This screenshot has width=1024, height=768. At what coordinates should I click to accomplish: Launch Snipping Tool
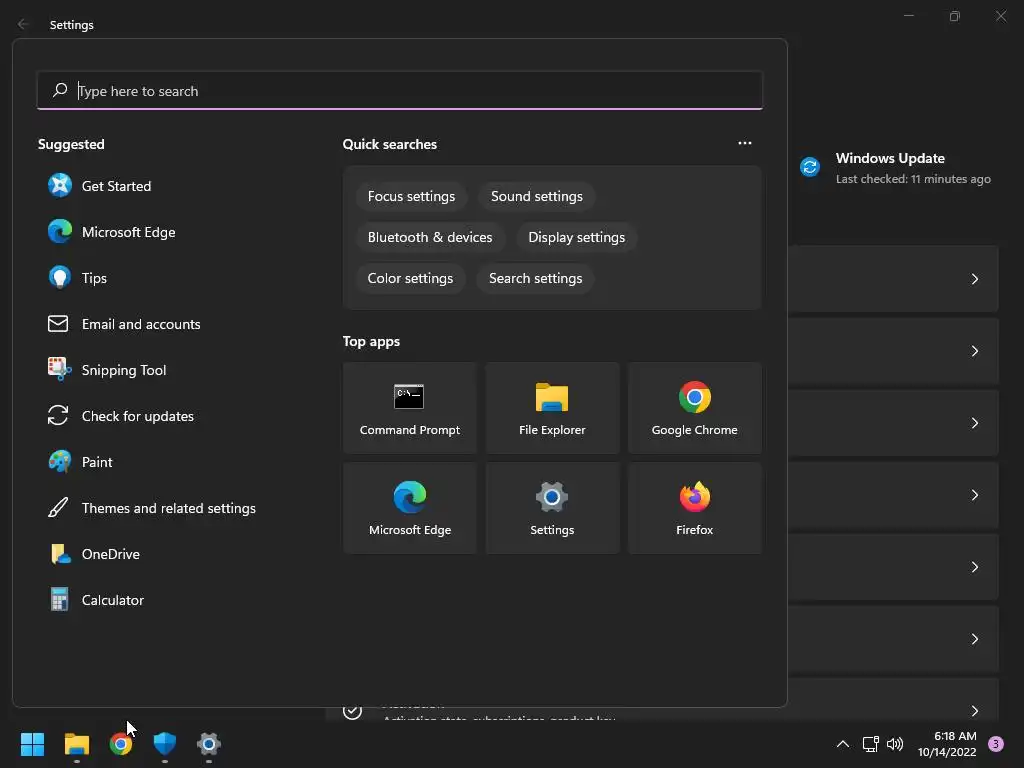[124, 370]
